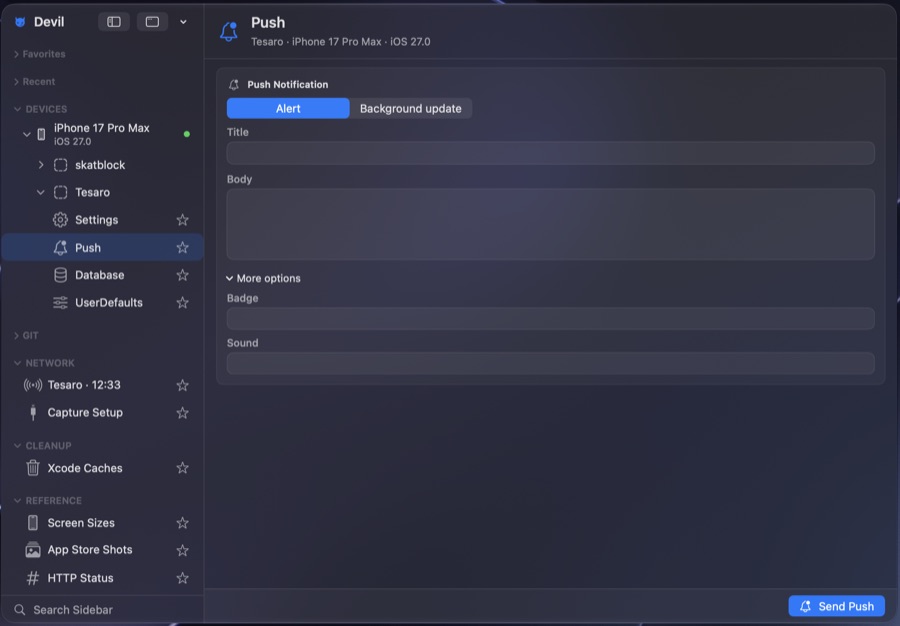Image resolution: width=900 pixels, height=626 pixels.
Task: Click the Tesaro device subtitle text
Action: click(x=340, y=42)
